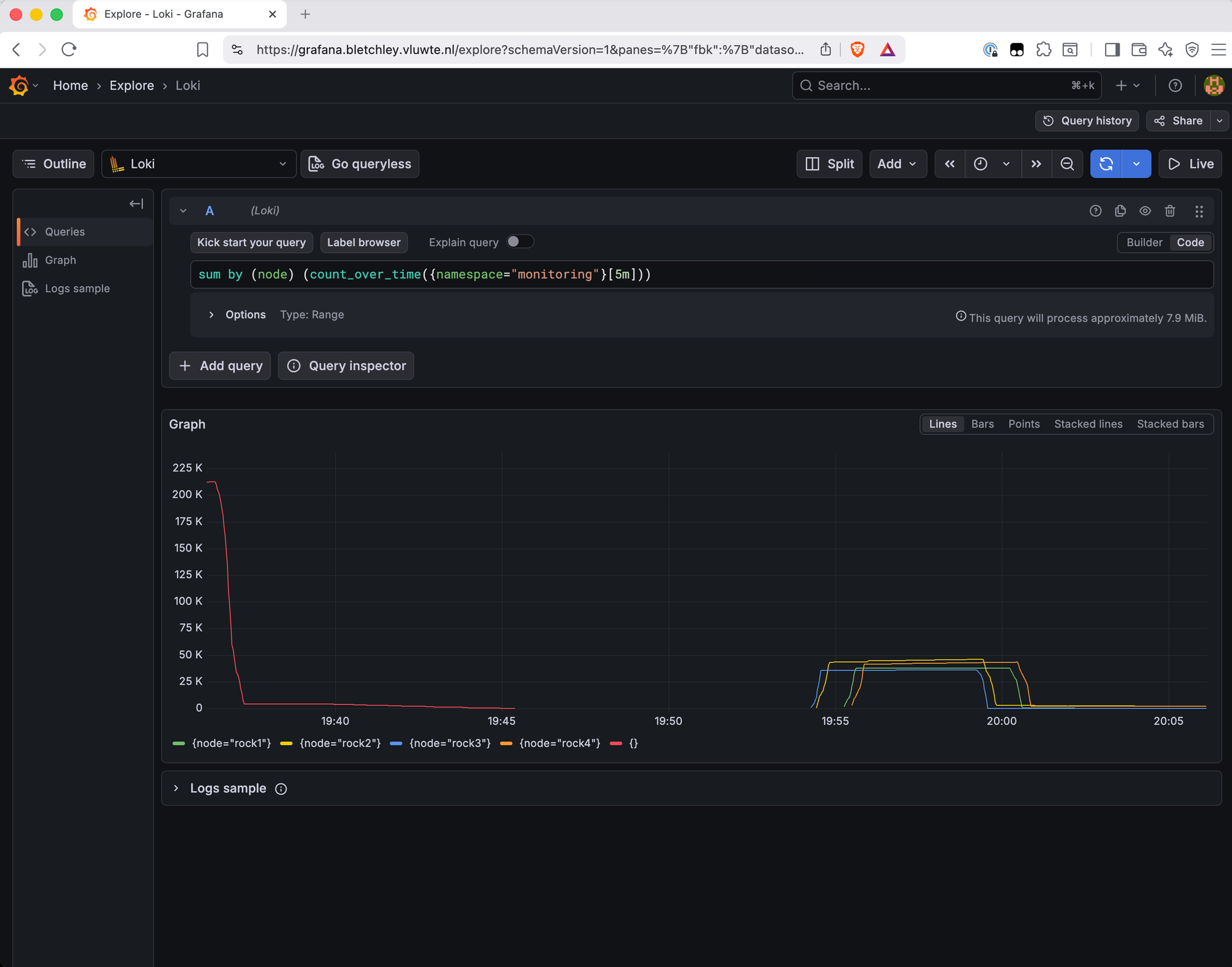This screenshot has height=967, width=1232.
Task: Toggle rock3 series blue legend swatch
Action: [396, 744]
